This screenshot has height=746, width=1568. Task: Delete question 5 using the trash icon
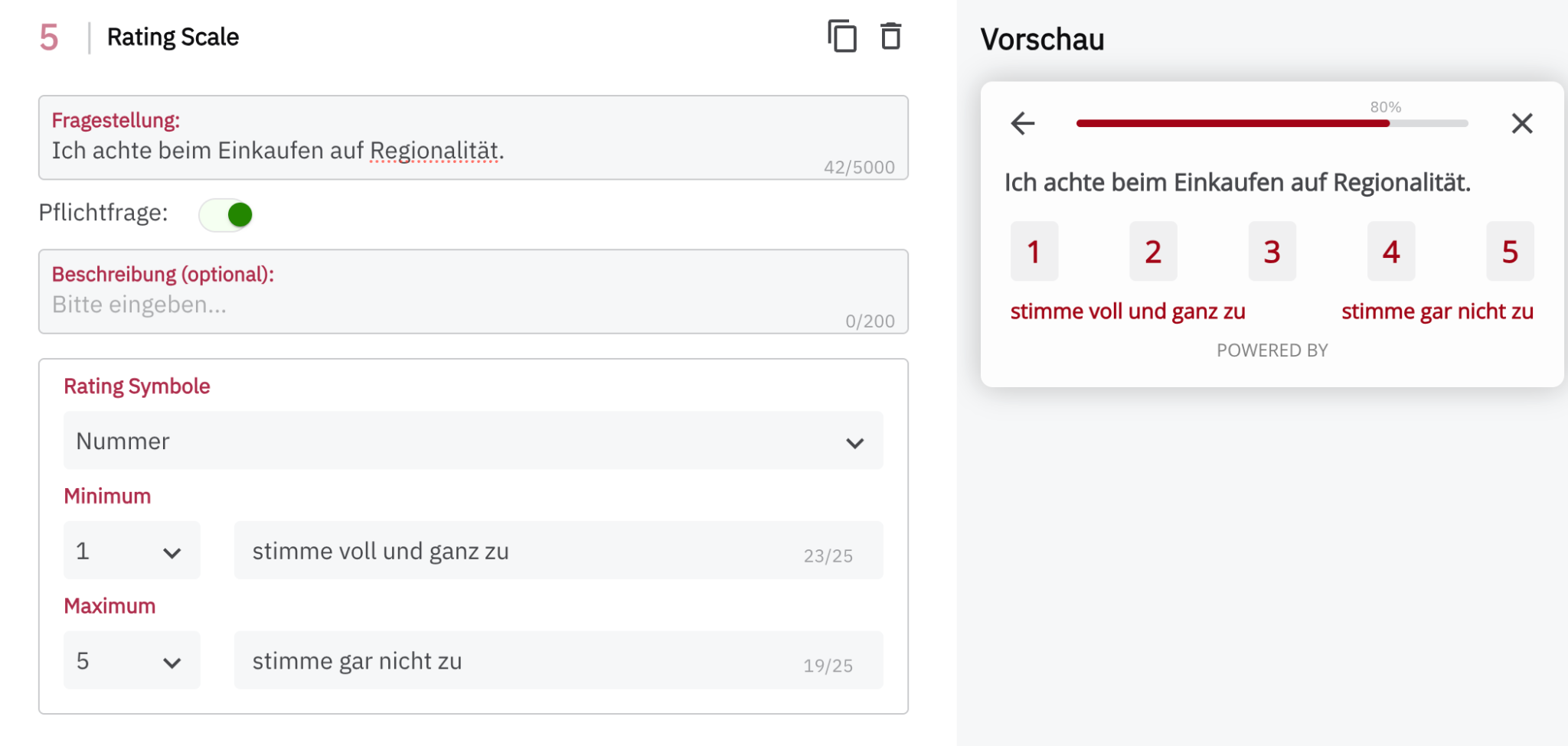pyautogui.click(x=890, y=36)
